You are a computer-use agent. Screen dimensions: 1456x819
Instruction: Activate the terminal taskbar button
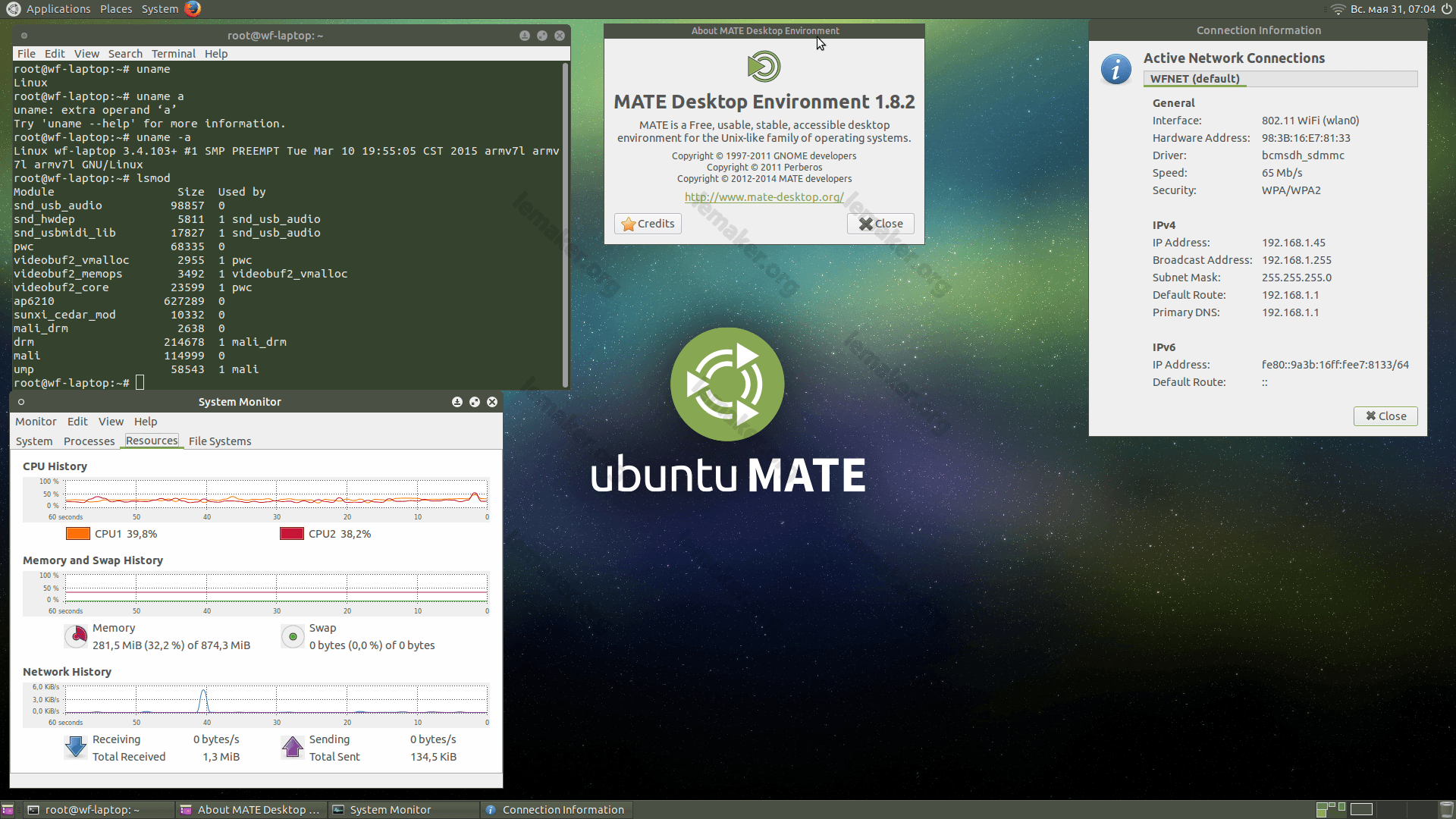point(99,810)
